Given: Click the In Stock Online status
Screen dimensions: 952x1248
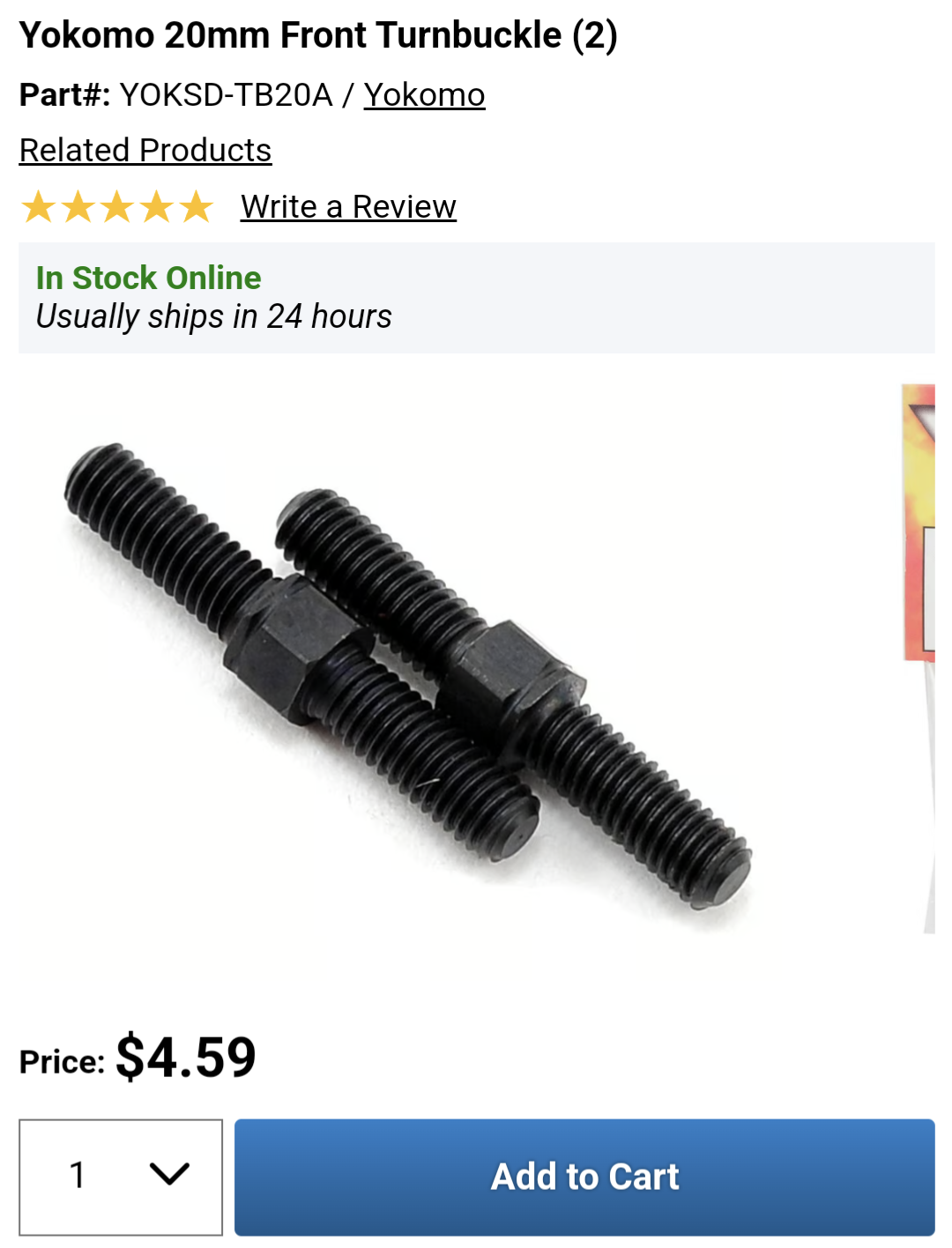Looking at the screenshot, I should point(148,278).
